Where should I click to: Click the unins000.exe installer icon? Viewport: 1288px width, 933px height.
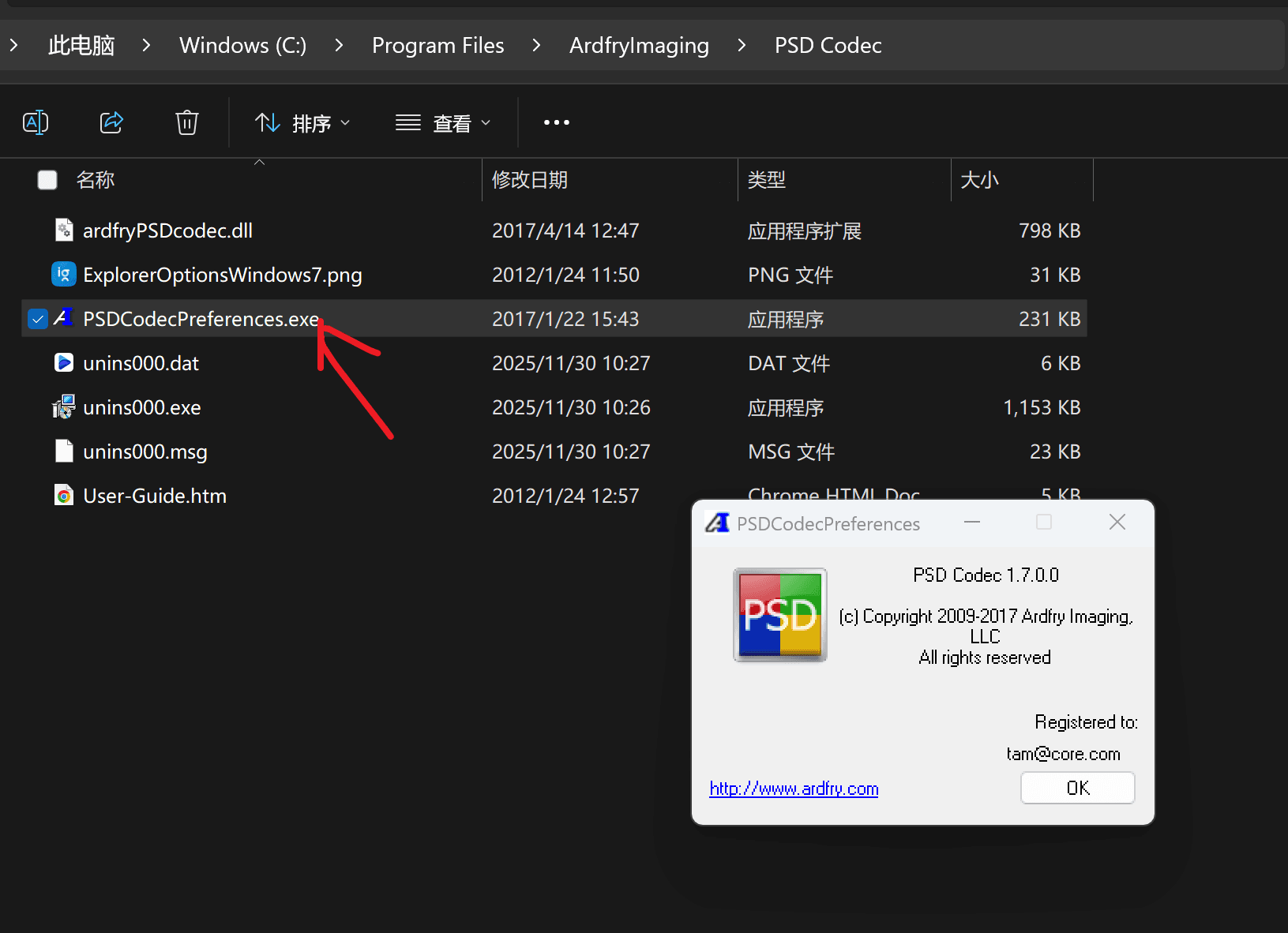64,407
